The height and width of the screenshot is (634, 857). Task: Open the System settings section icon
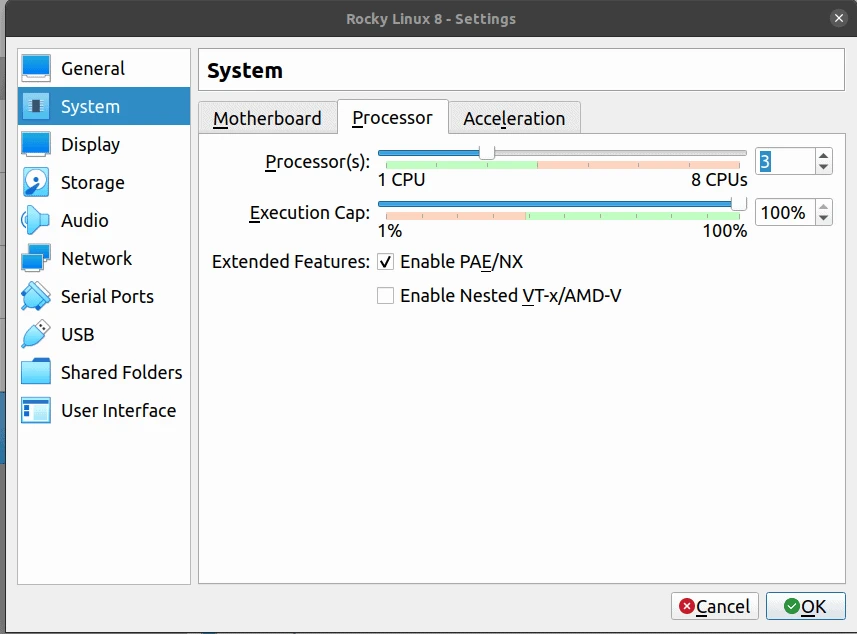click(36, 106)
